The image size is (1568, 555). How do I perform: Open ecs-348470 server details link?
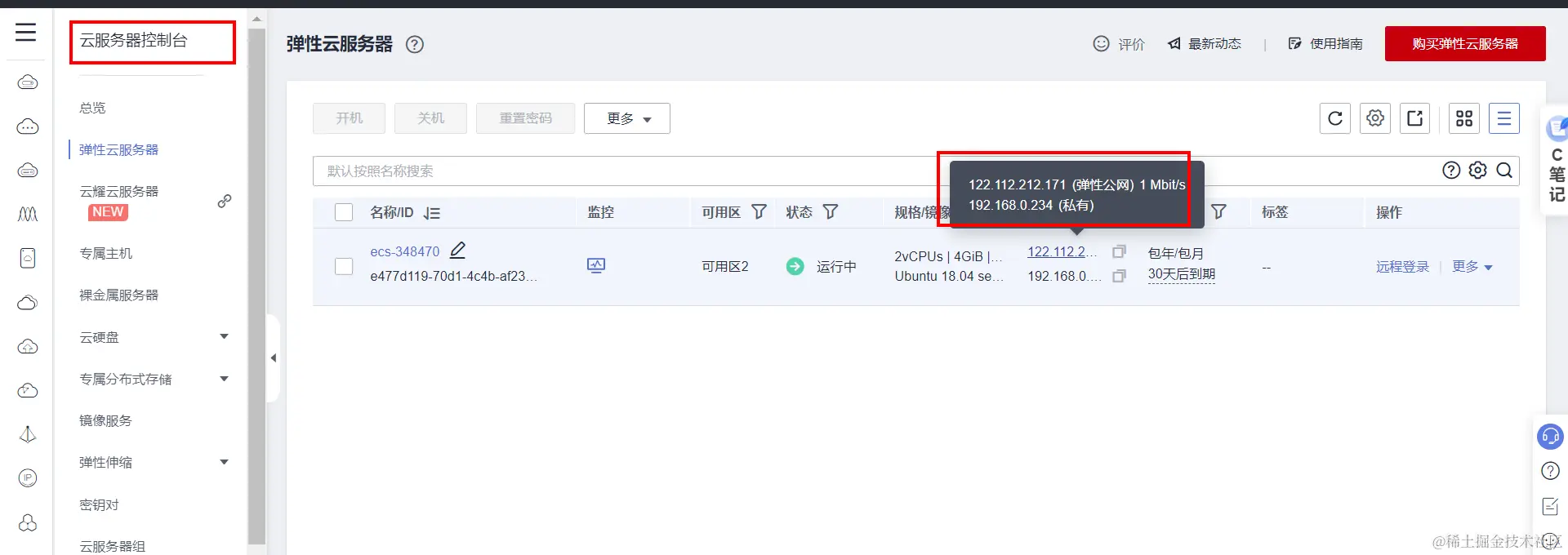pyautogui.click(x=405, y=251)
